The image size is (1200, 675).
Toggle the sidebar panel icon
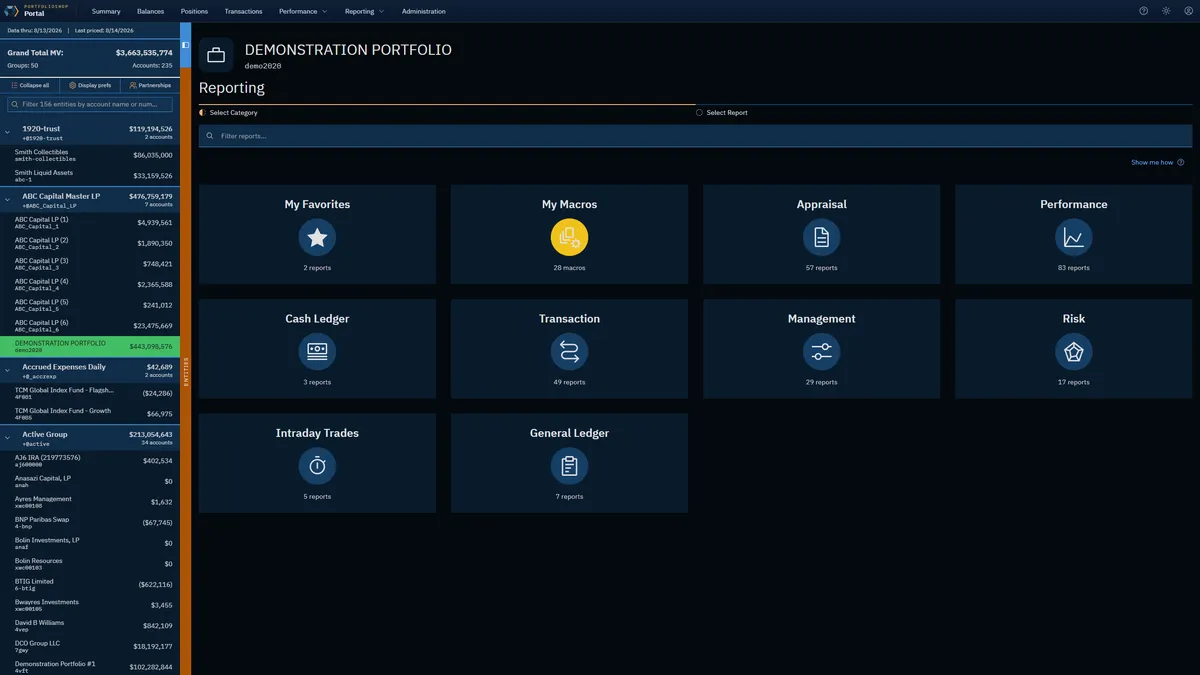pyautogui.click(x=185, y=45)
